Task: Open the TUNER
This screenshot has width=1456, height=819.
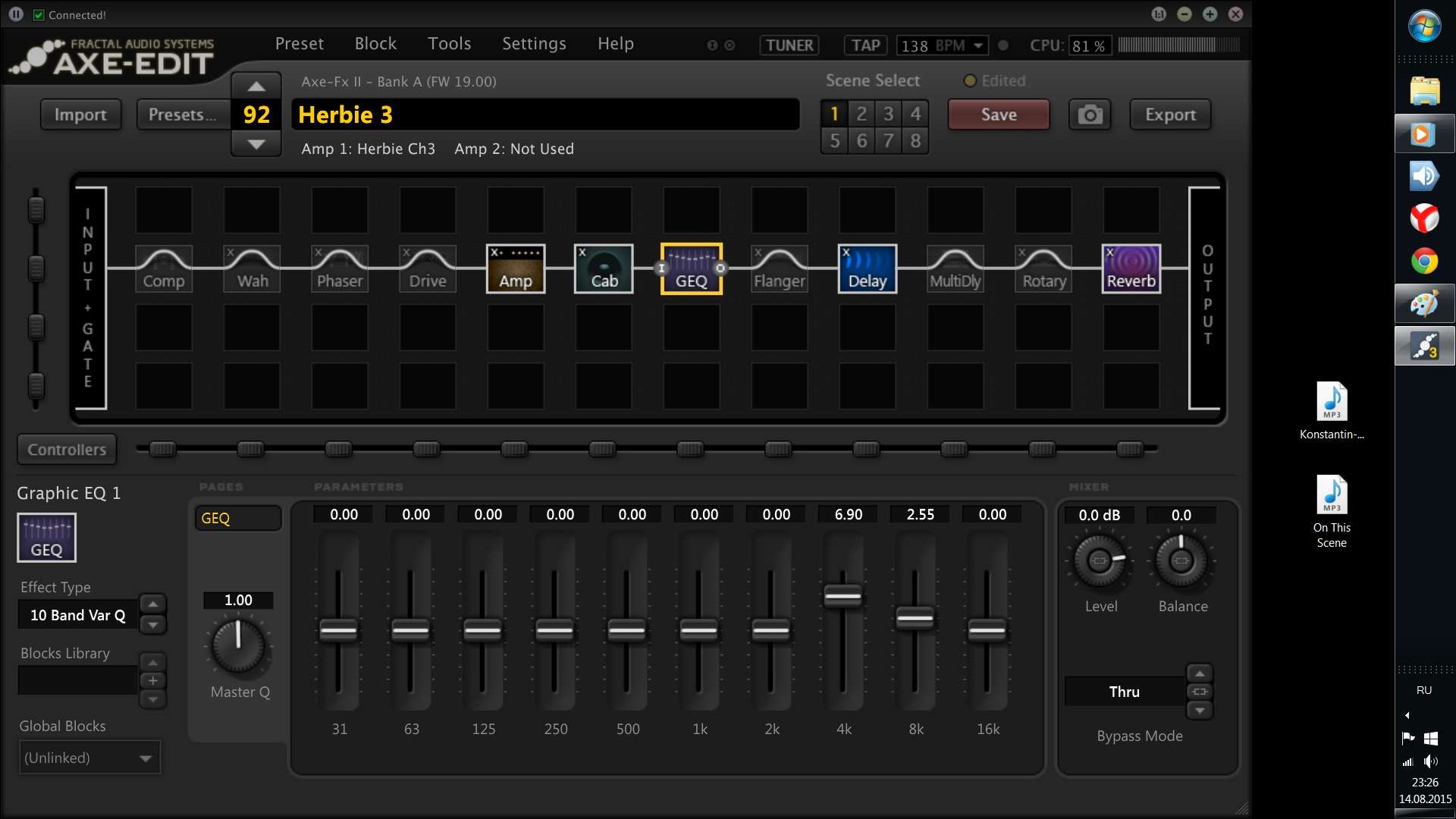Action: 789,45
